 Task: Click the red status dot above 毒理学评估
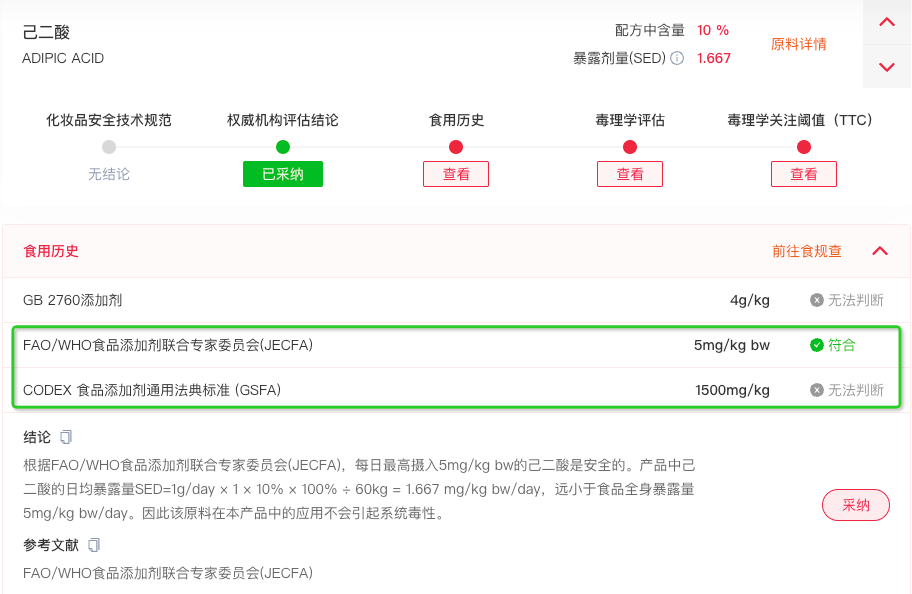pos(630,146)
